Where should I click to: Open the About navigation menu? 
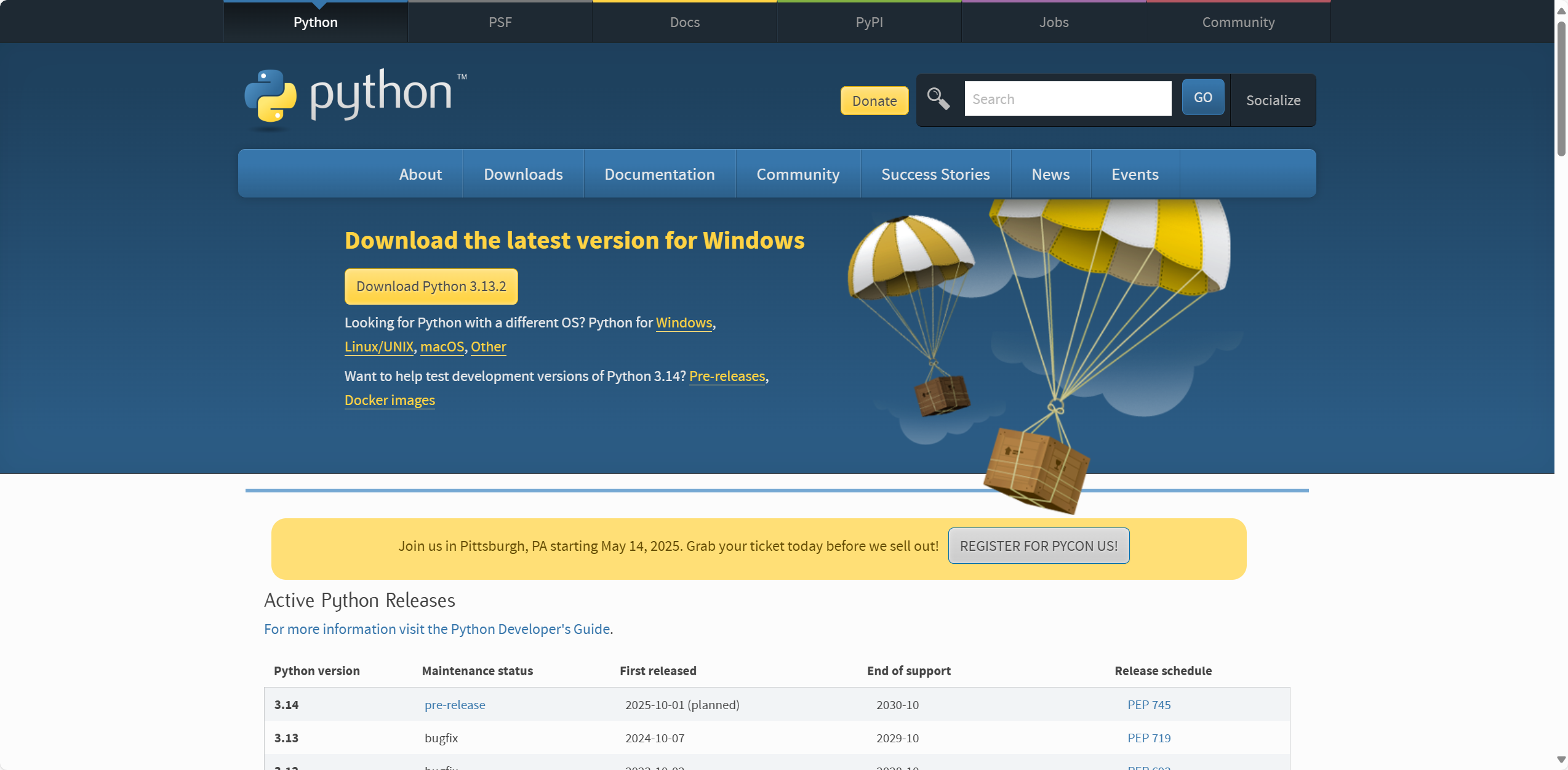coord(420,174)
